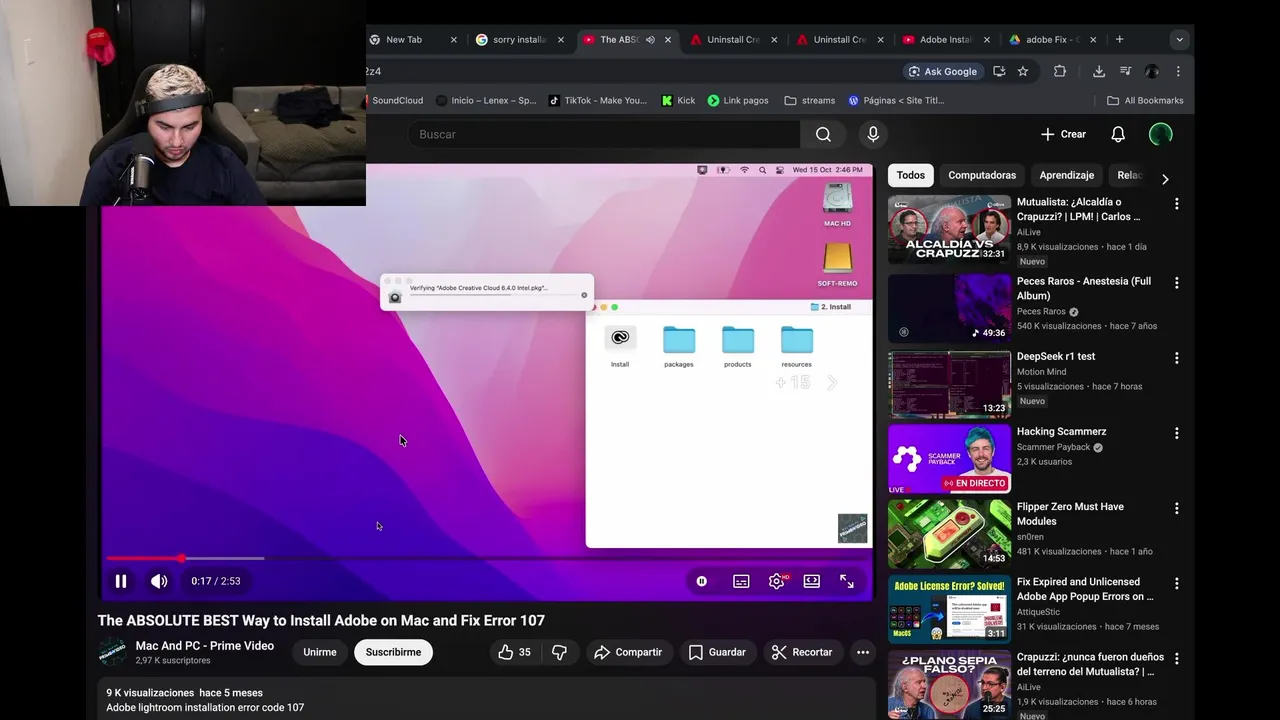Select the Todos filter chip
Screen dimensions: 1280x720
(911, 175)
